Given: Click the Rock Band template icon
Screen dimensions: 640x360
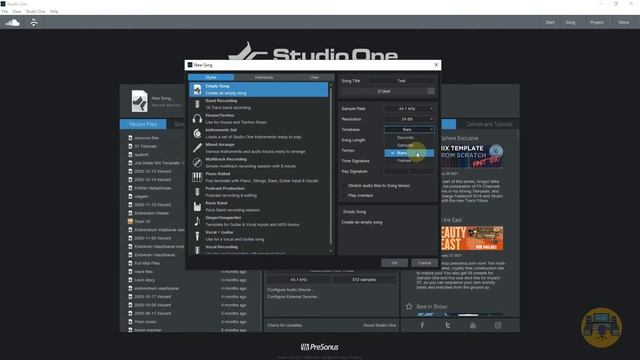Looking at the screenshot, I should 197,207.
